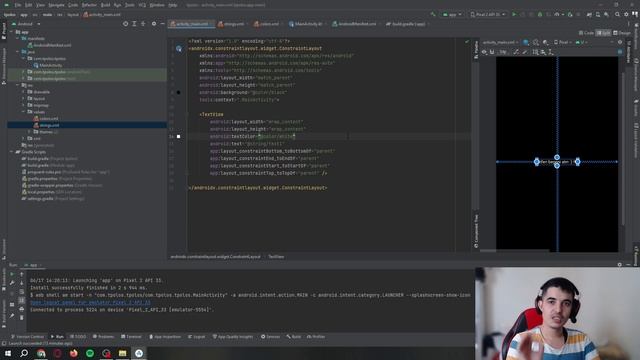Open Search Everywhere magnifier icon
Screen dimensions: 640x360
(617, 14)
